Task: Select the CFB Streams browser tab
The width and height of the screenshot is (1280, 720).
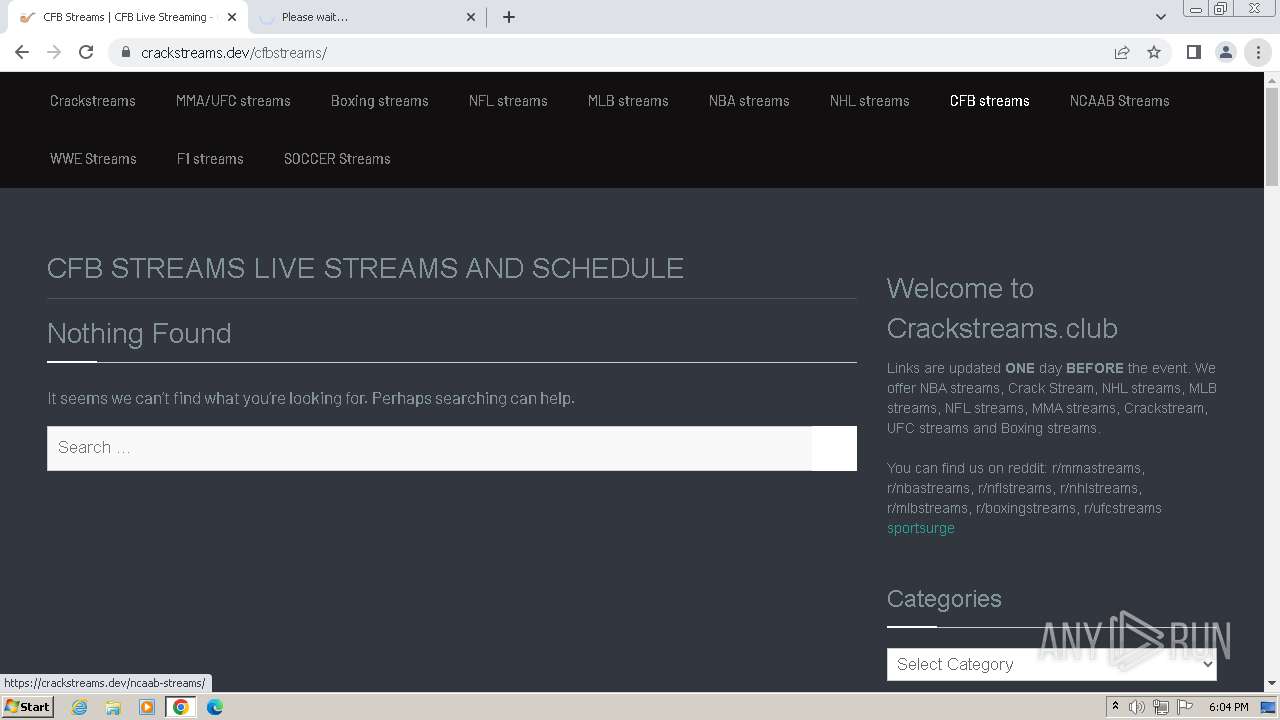Action: tap(128, 17)
